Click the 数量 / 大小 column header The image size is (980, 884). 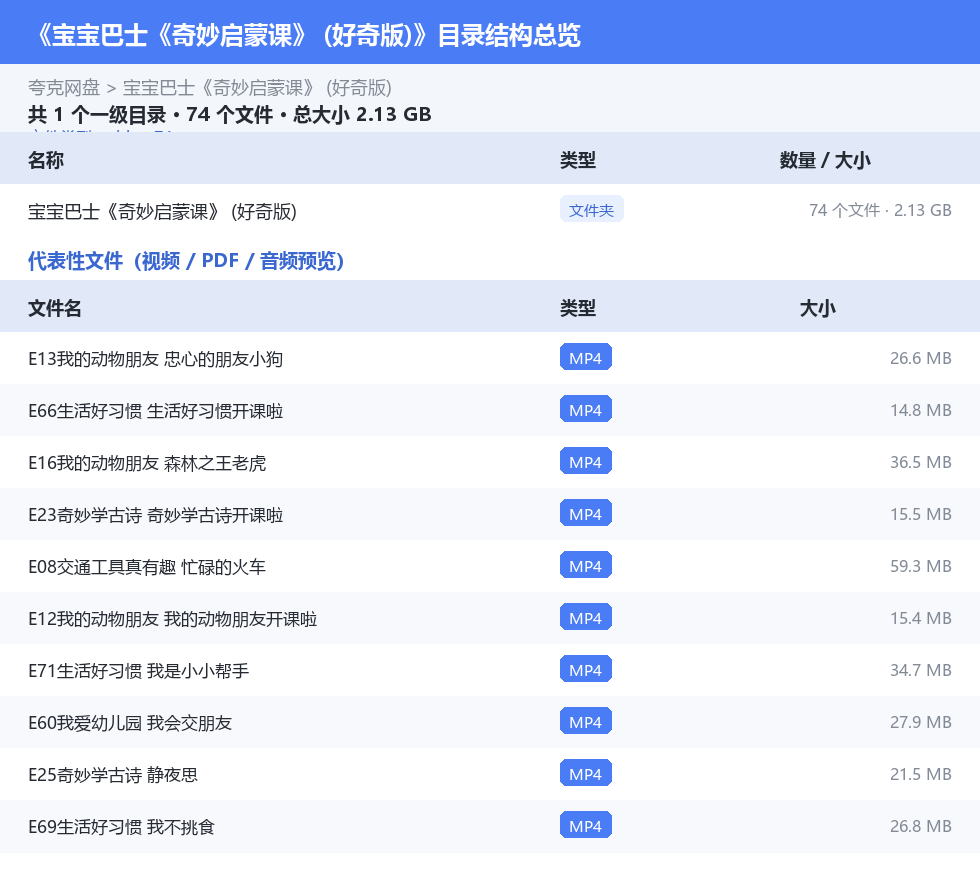(x=825, y=160)
